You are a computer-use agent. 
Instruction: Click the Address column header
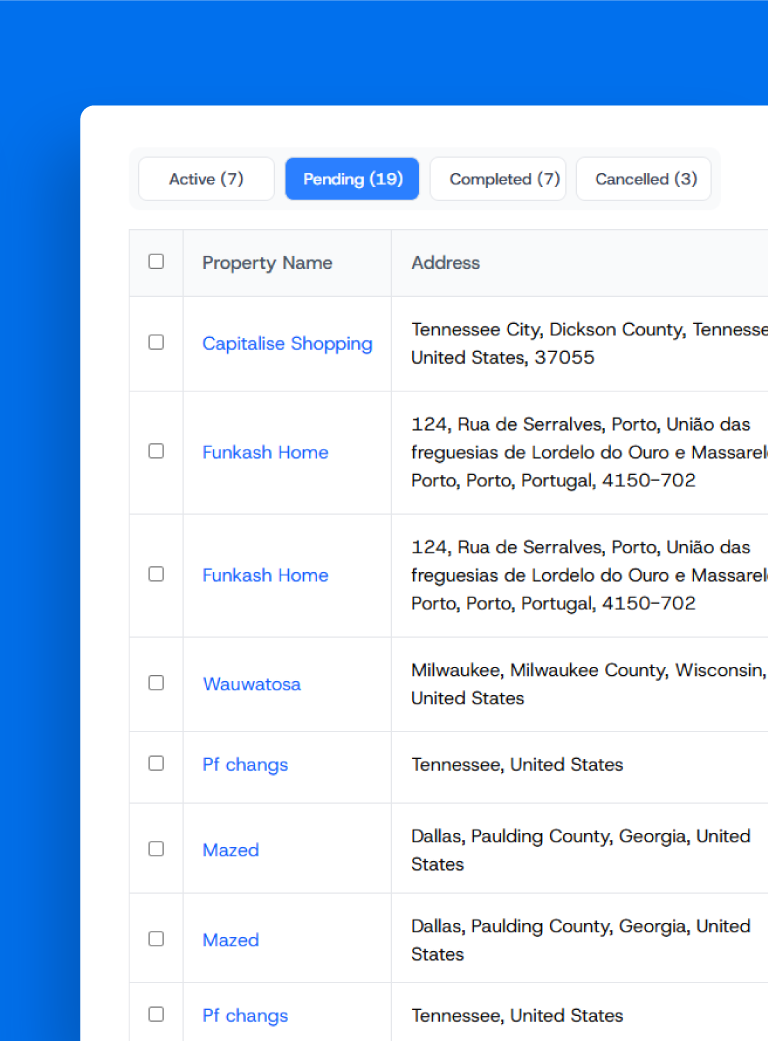tap(446, 263)
